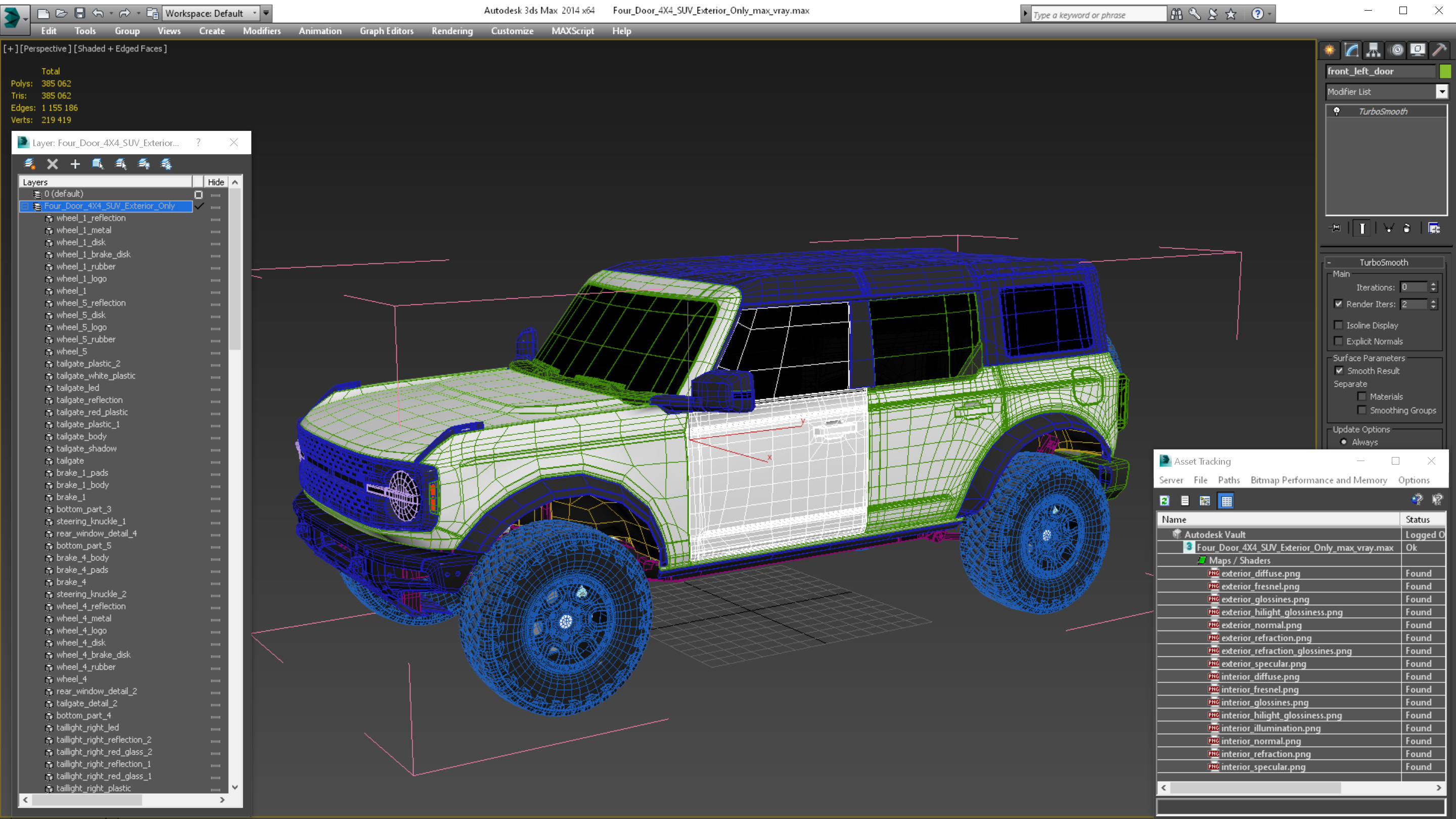Open Paths menu in Asset Tracking
Image resolution: width=1456 pixels, height=819 pixels.
pyautogui.click(x=1229, y=480)
